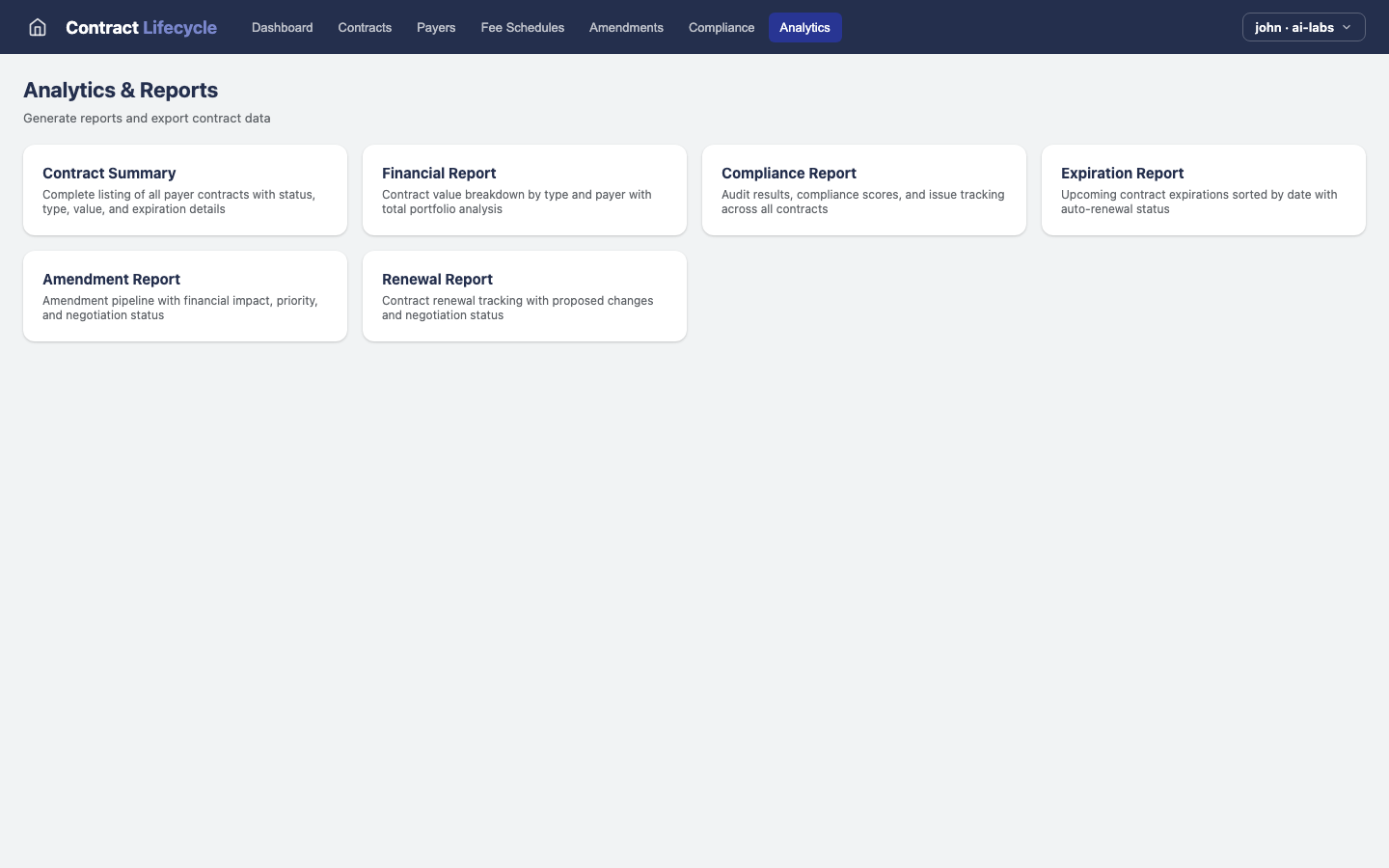
Task: Open the Dashboard page
Action: [x=282, y=27]
